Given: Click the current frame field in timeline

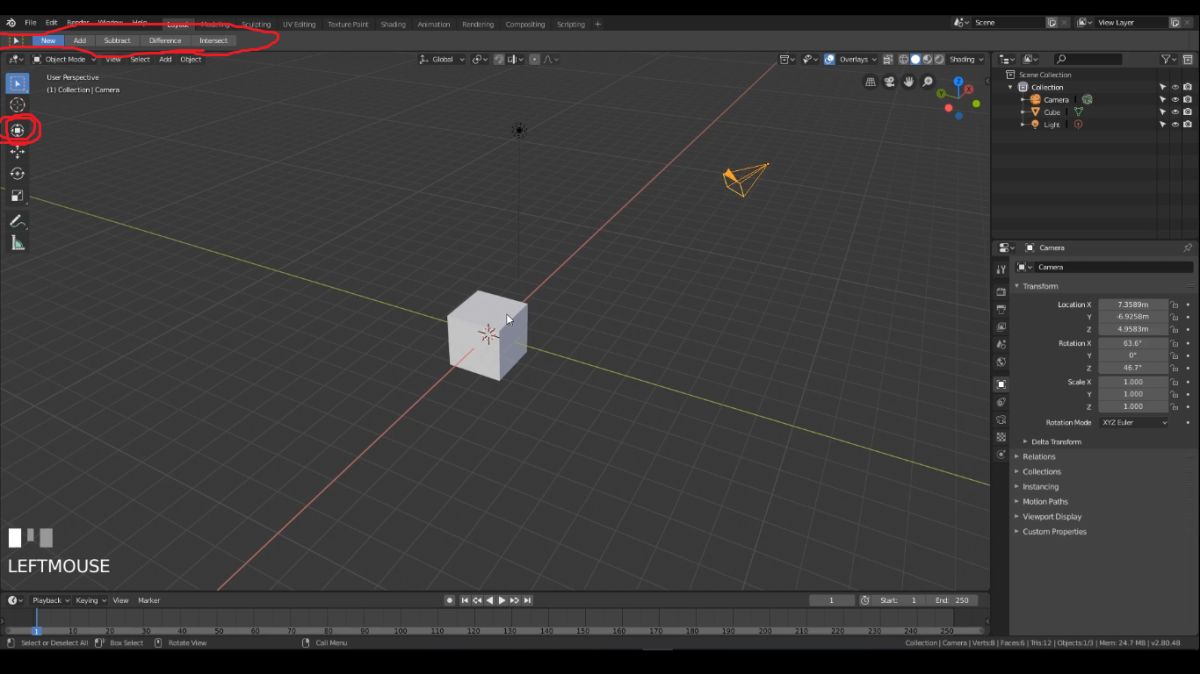Looking at the screenshot, I should 832,600.
